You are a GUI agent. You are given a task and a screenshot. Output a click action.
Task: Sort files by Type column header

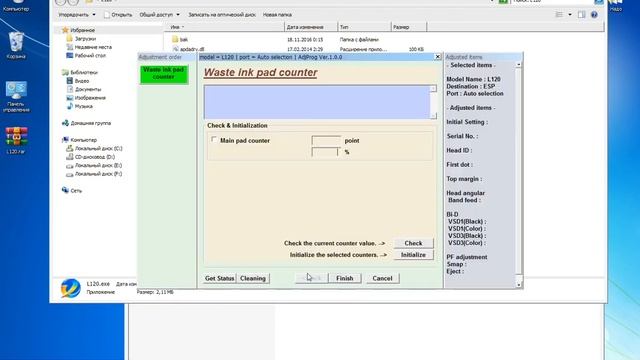point(364,27)
